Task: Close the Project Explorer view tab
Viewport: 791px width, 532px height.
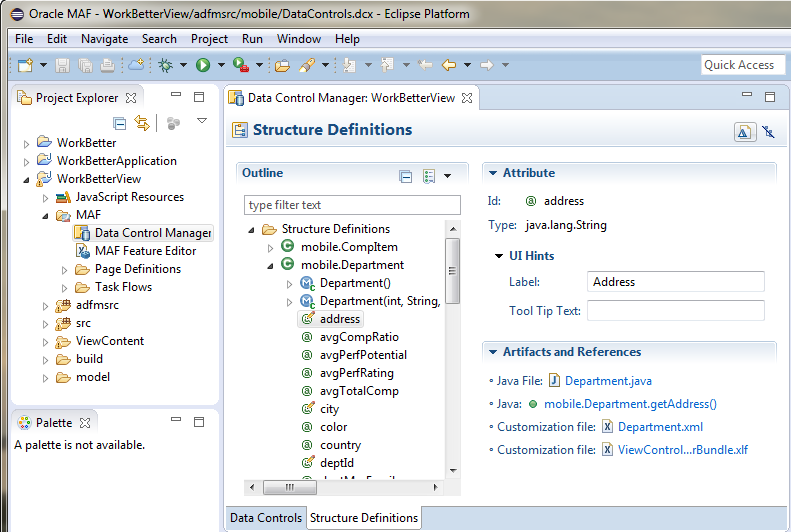Action: click(131, 98)
